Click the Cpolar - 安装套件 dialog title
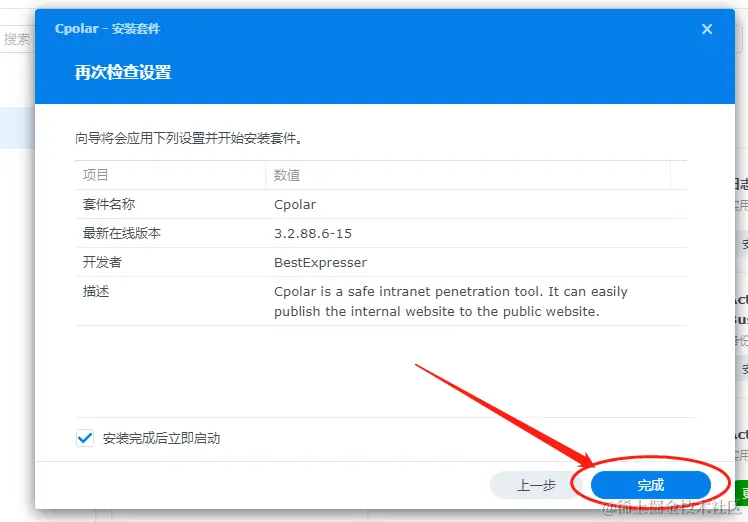The height and width of the screenshot is (522, 748). coord(107,29)
